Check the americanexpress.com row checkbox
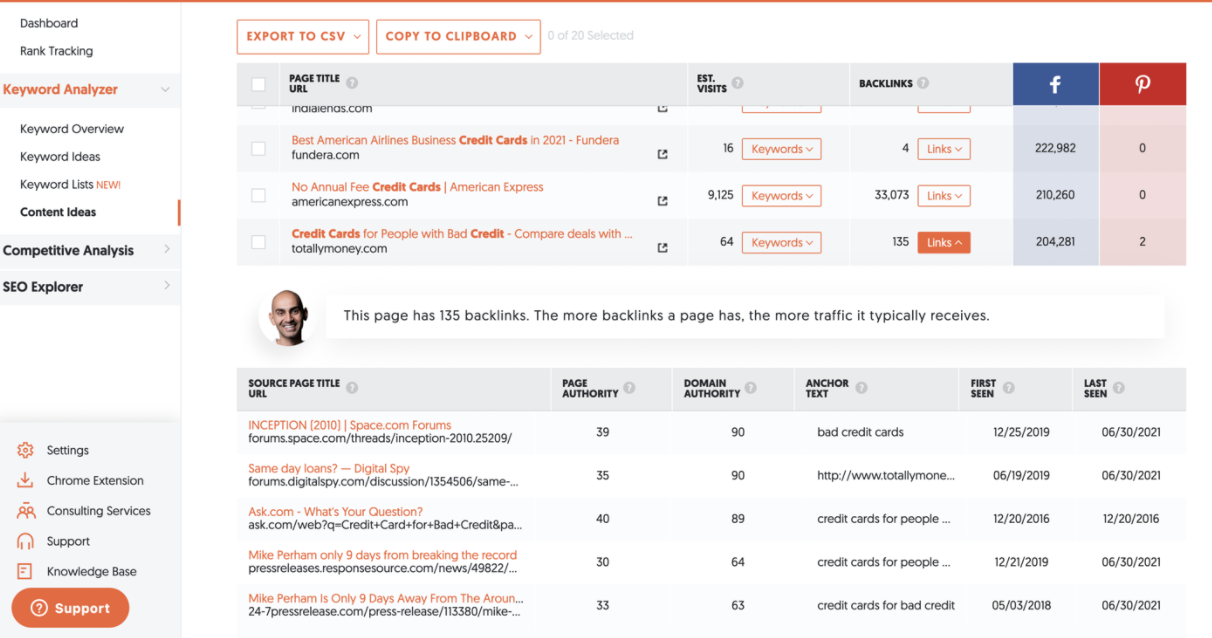1212x638 pixels. (x=259, y=195)
